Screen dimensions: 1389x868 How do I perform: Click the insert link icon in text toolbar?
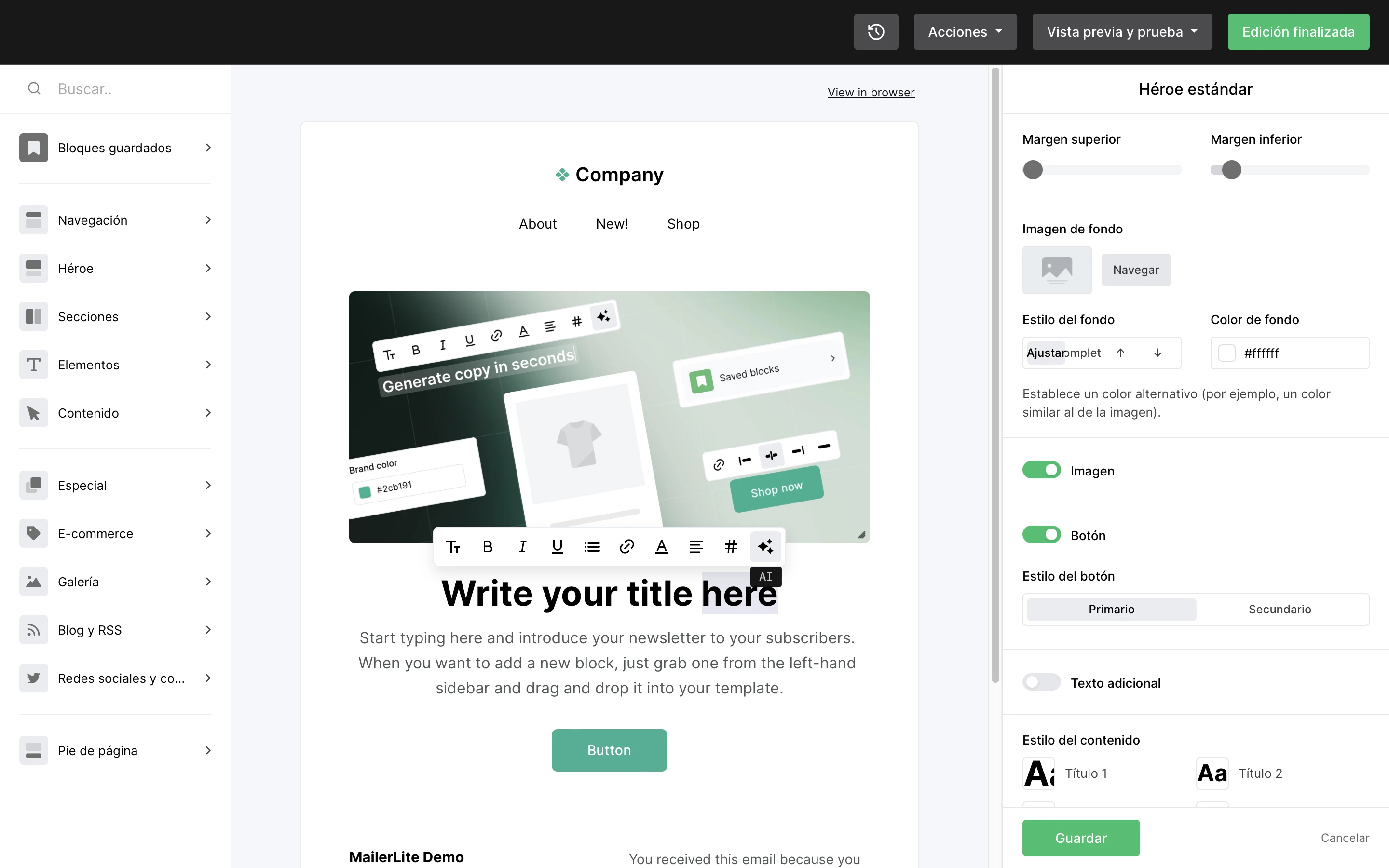[x=626, y=546]
